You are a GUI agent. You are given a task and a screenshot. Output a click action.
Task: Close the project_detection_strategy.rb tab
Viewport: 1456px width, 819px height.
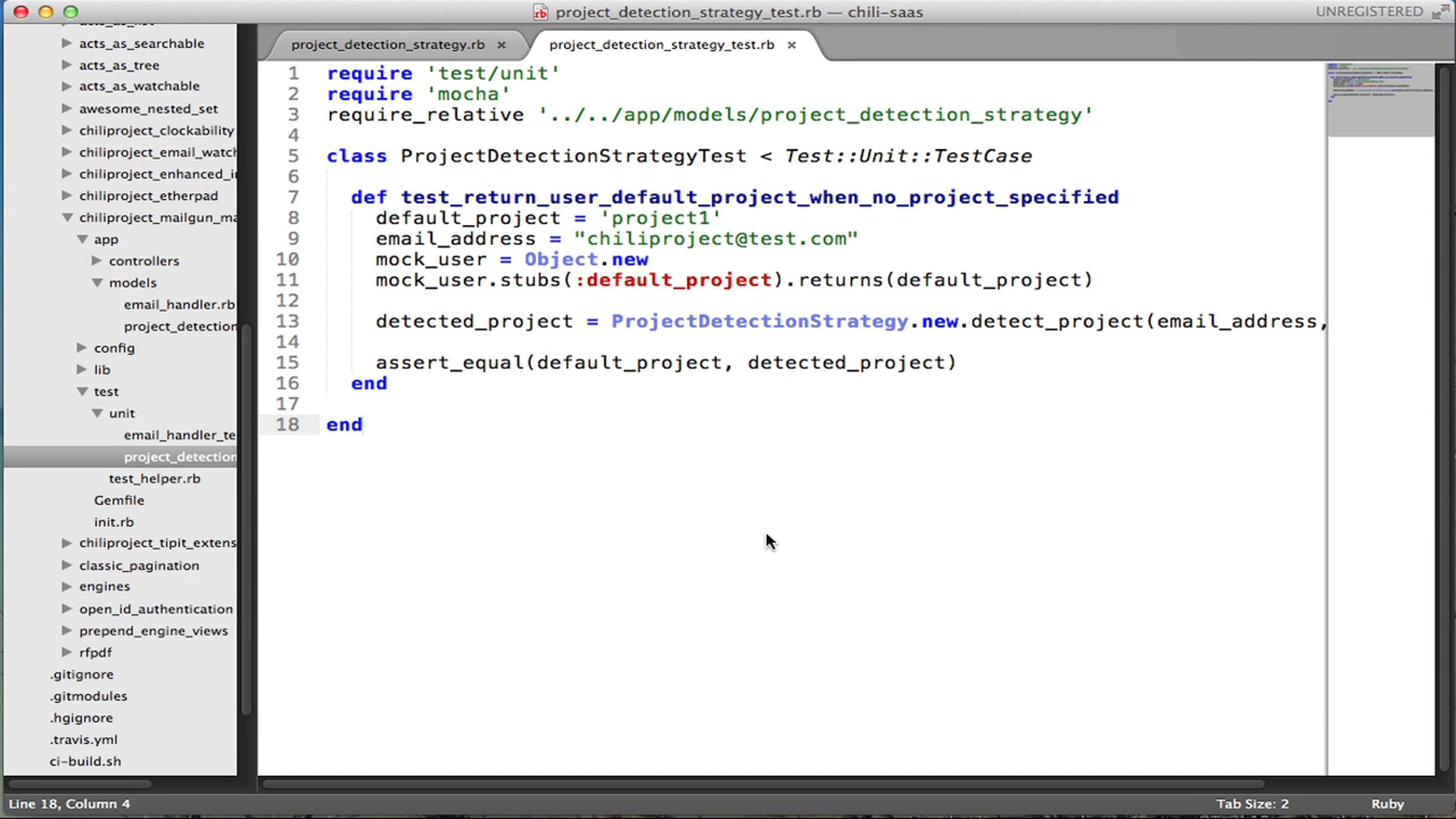502,45
